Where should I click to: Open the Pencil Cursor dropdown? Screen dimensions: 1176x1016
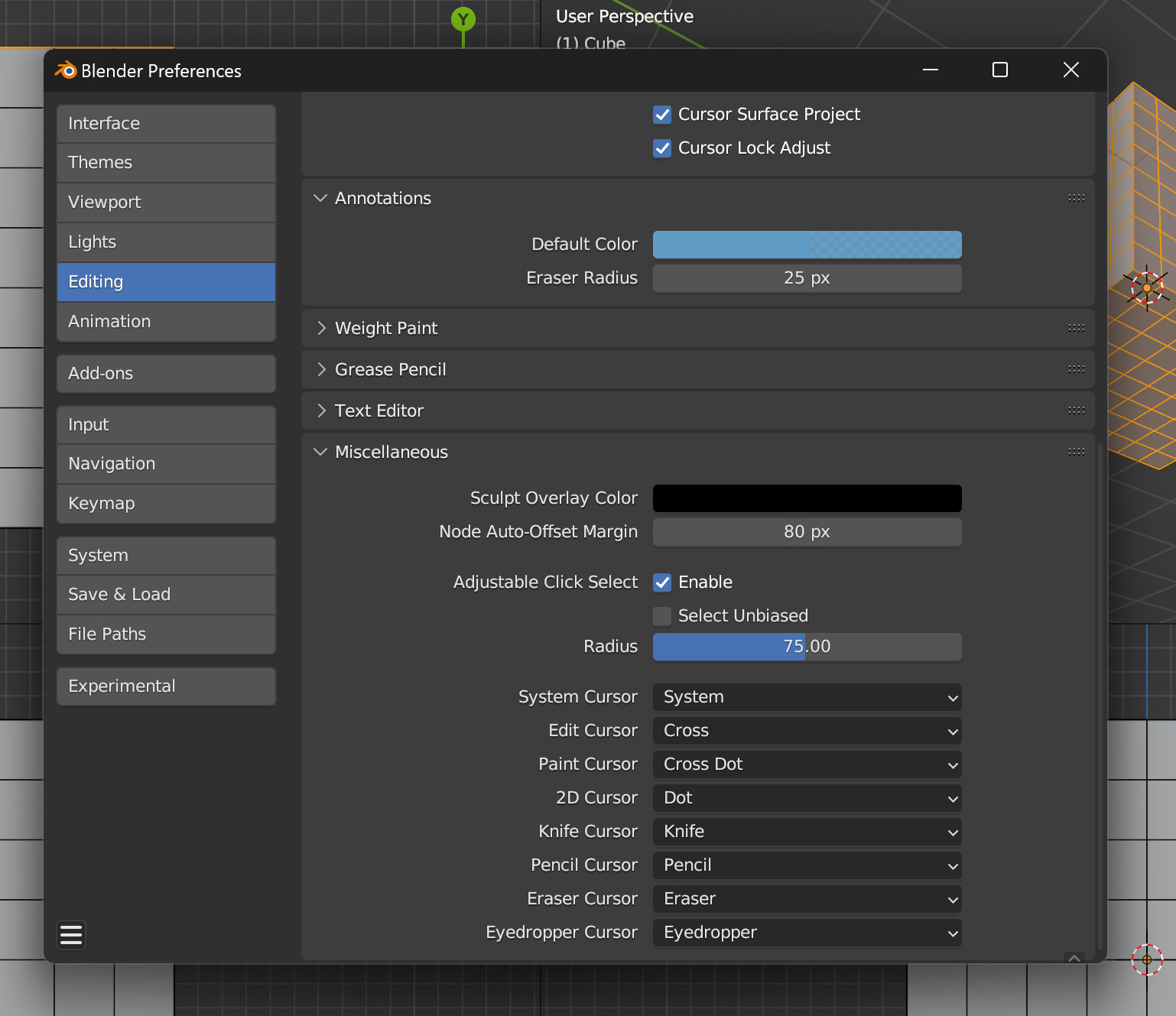point(807,865)
